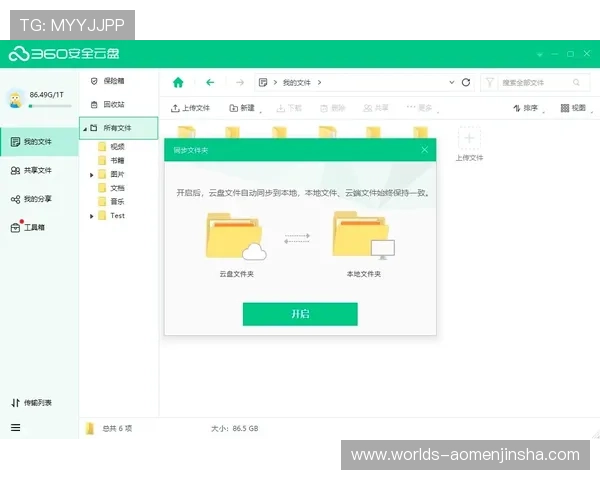Click the 共享 toolbar button
The image size is (600, 480).
pyautogui.click(x=376, y=108)
